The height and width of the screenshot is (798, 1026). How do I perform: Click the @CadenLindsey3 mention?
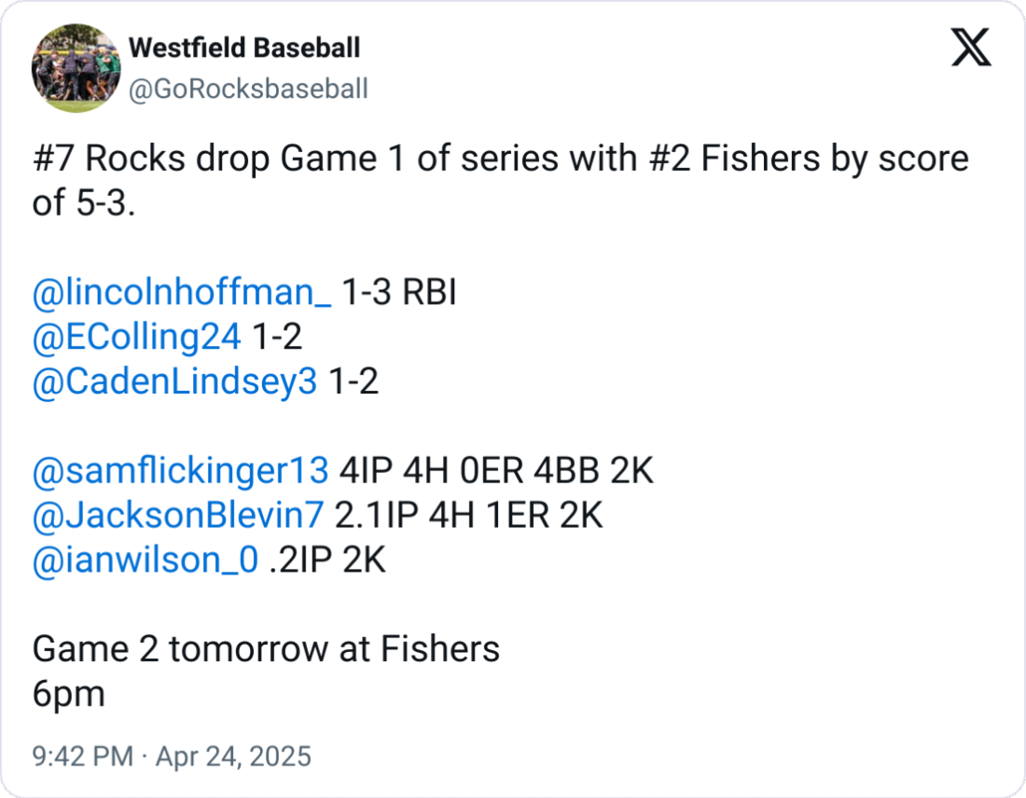pos(175,381)
